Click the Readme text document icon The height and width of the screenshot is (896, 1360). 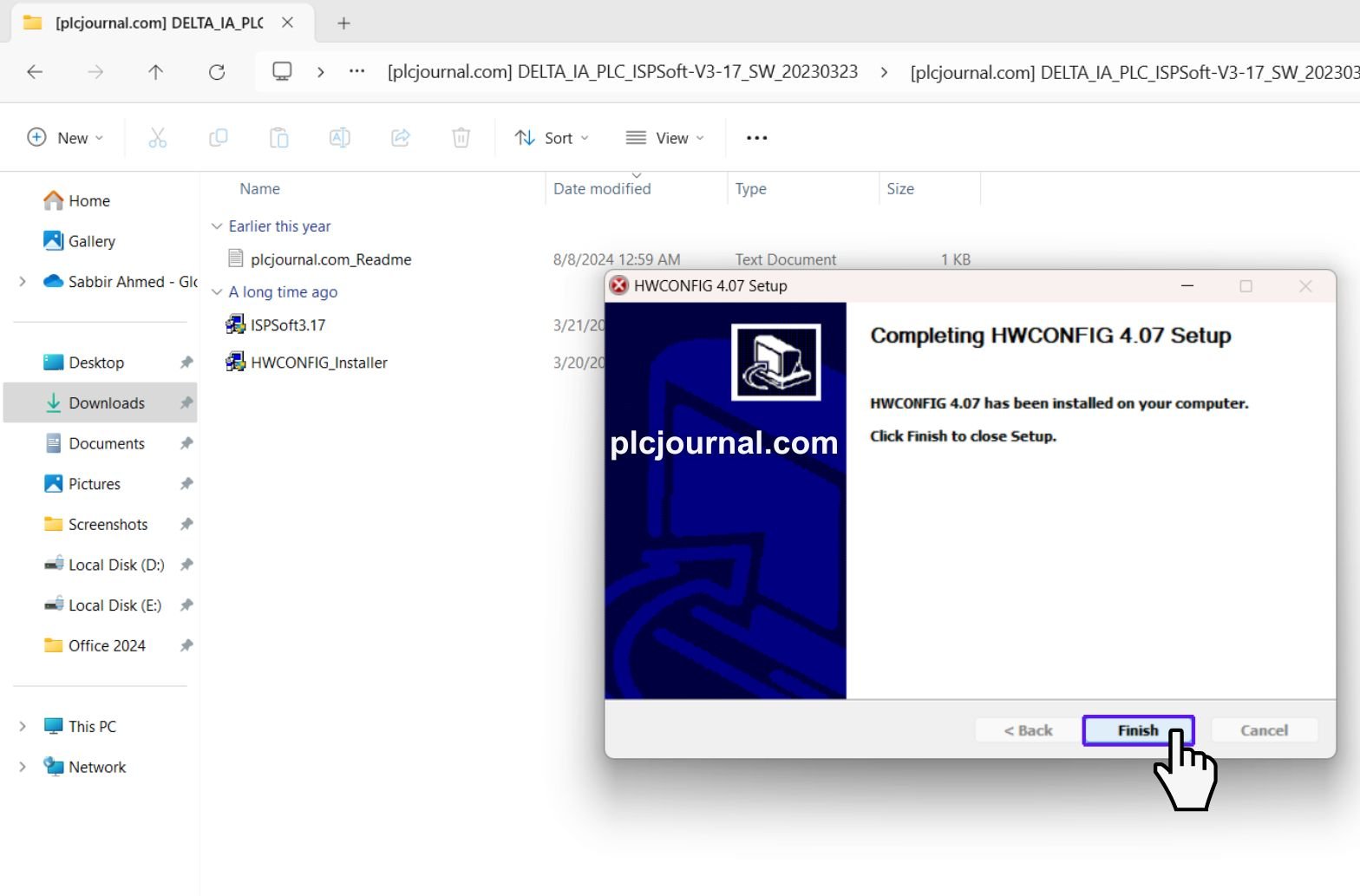pyautogui.click(x=235, y=258)
